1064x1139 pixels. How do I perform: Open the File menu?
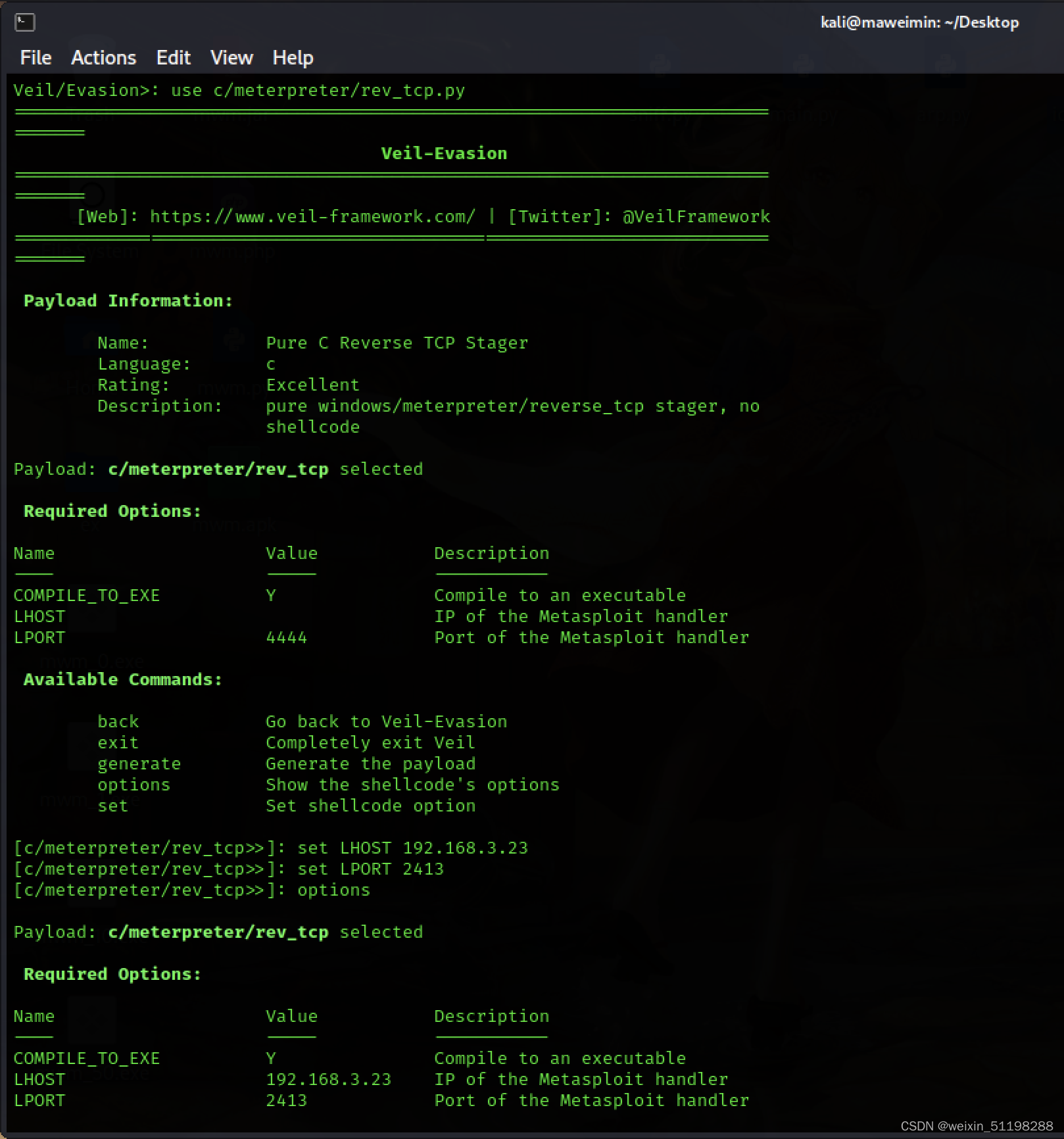tap(36, 58)
